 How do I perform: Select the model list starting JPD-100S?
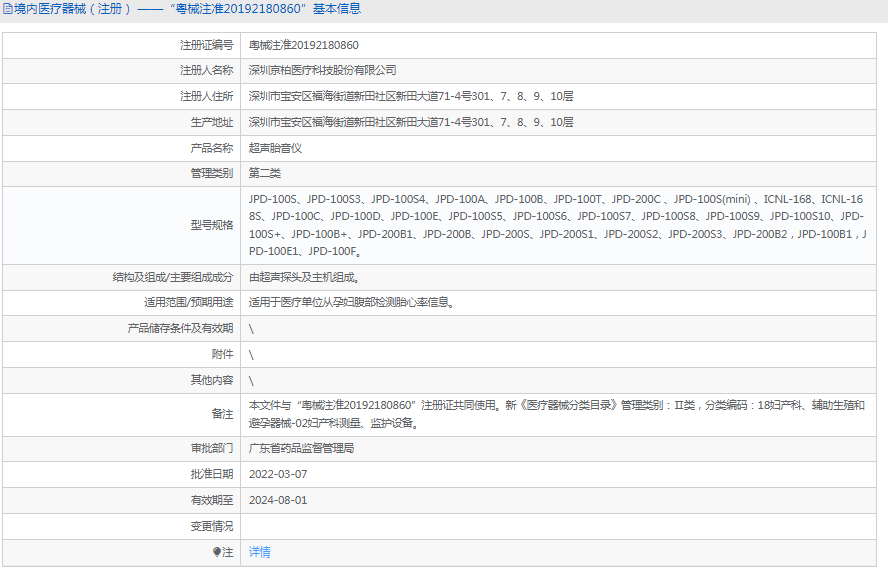point(557,225)
